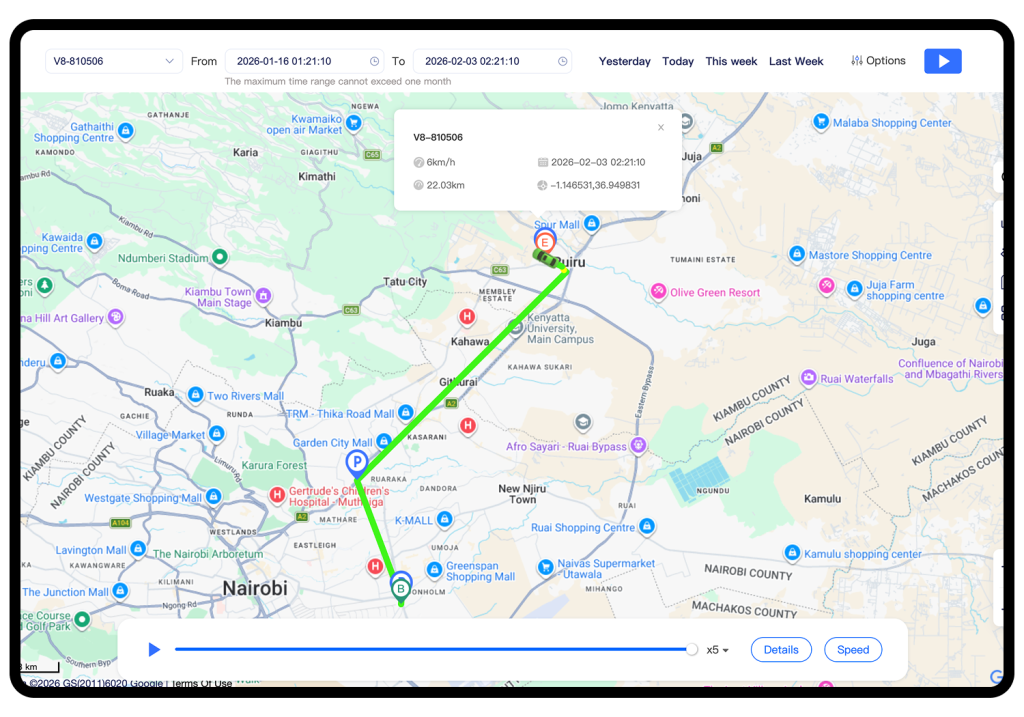Expand the x5 playback speed dropdown
The width and height of the screenshot is (1024, 717).
(717, 650)
